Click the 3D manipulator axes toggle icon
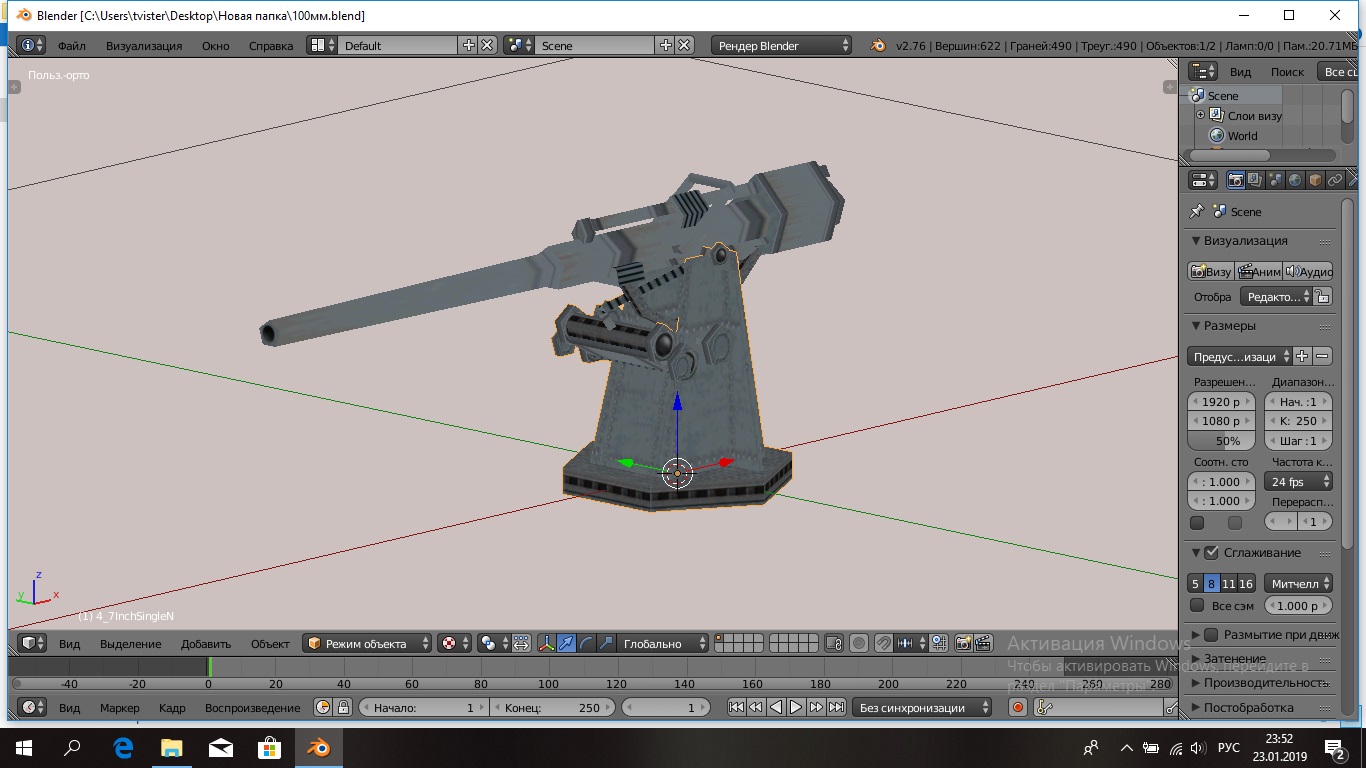 tap(546, 644)
